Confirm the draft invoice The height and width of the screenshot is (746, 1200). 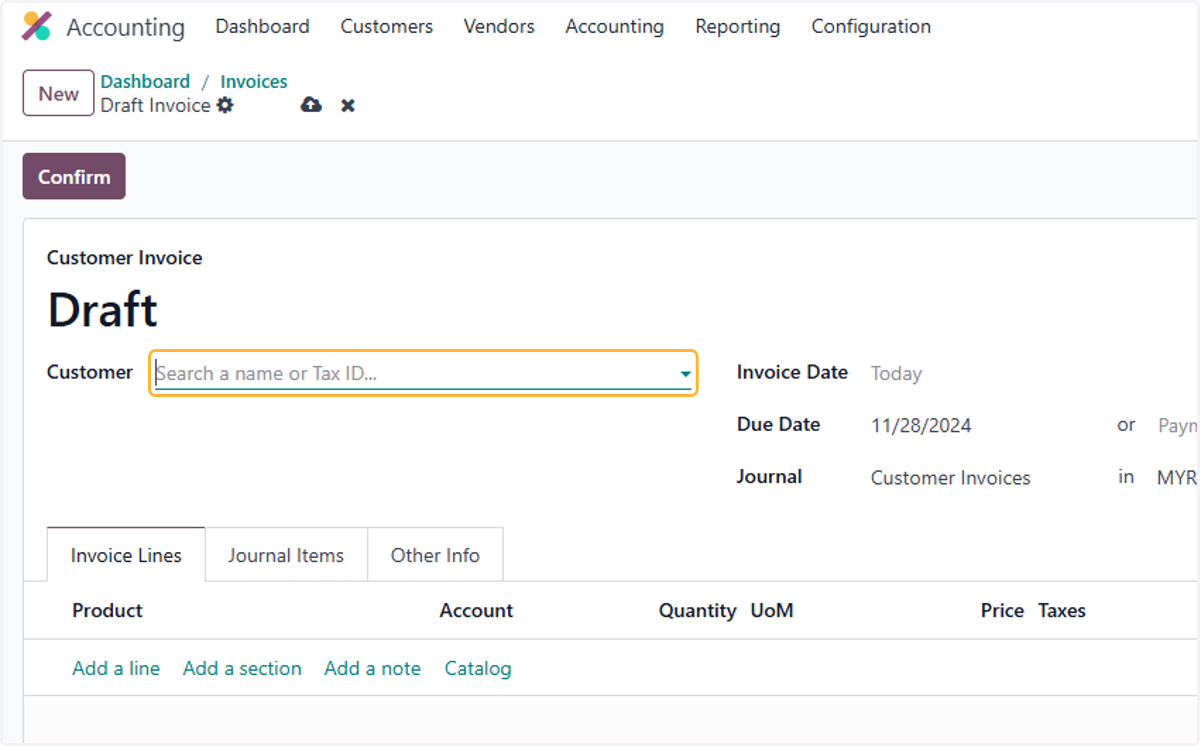(x=74, y=176)
